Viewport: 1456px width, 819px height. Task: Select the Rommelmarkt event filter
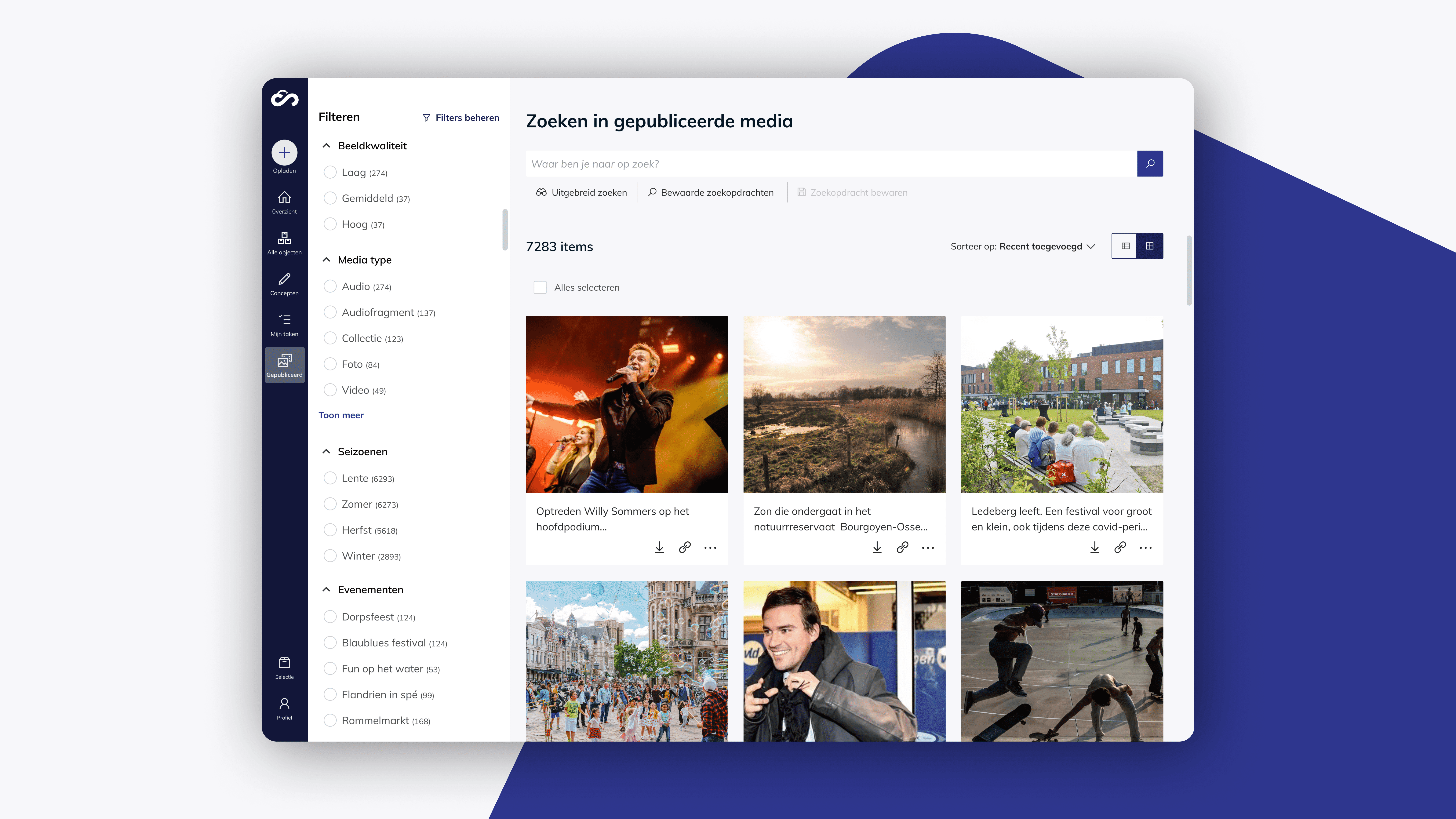pos(330,721)
